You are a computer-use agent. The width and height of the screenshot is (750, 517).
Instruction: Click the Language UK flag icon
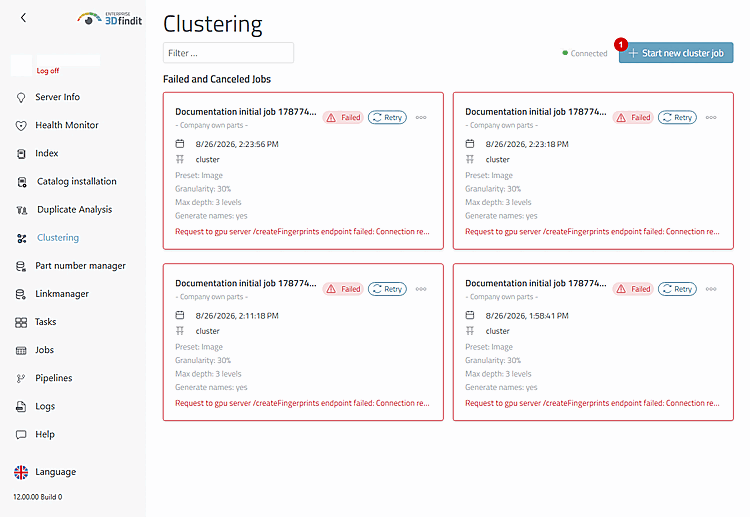pyautogui.click(x=21, y=473)
